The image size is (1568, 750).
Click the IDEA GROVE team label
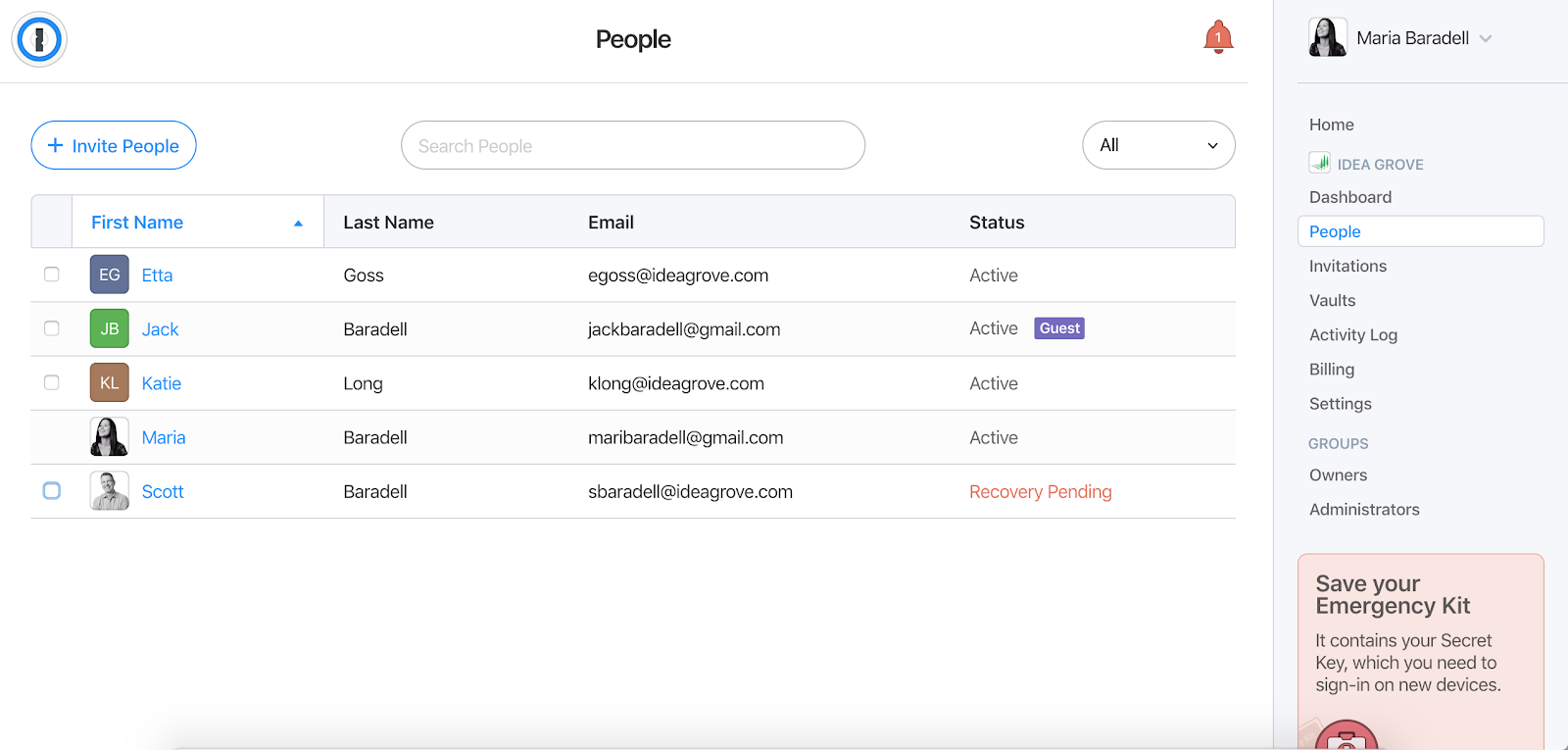[1380, 165]
